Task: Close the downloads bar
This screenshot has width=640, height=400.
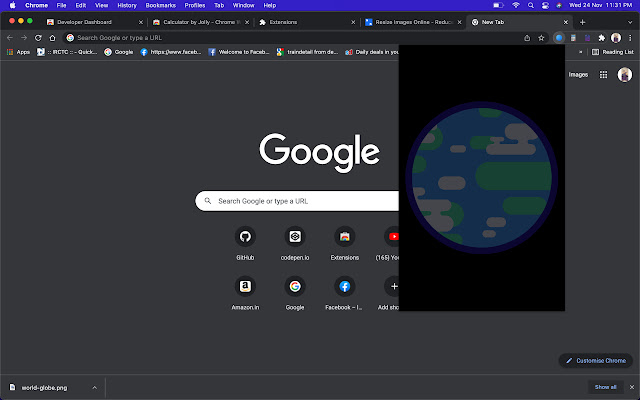Action: click(632, 387)
